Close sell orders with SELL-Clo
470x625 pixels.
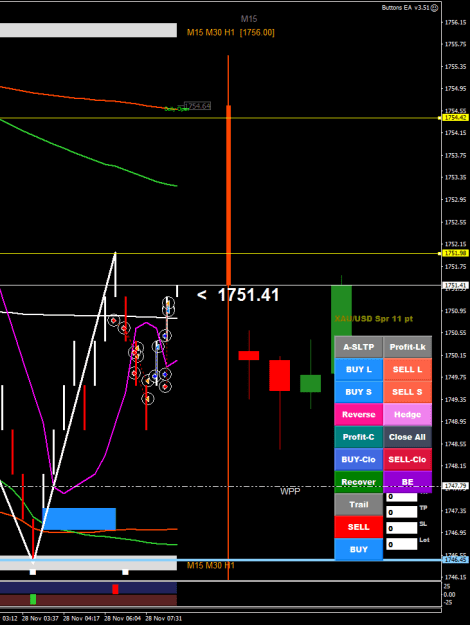click(407, 460)
